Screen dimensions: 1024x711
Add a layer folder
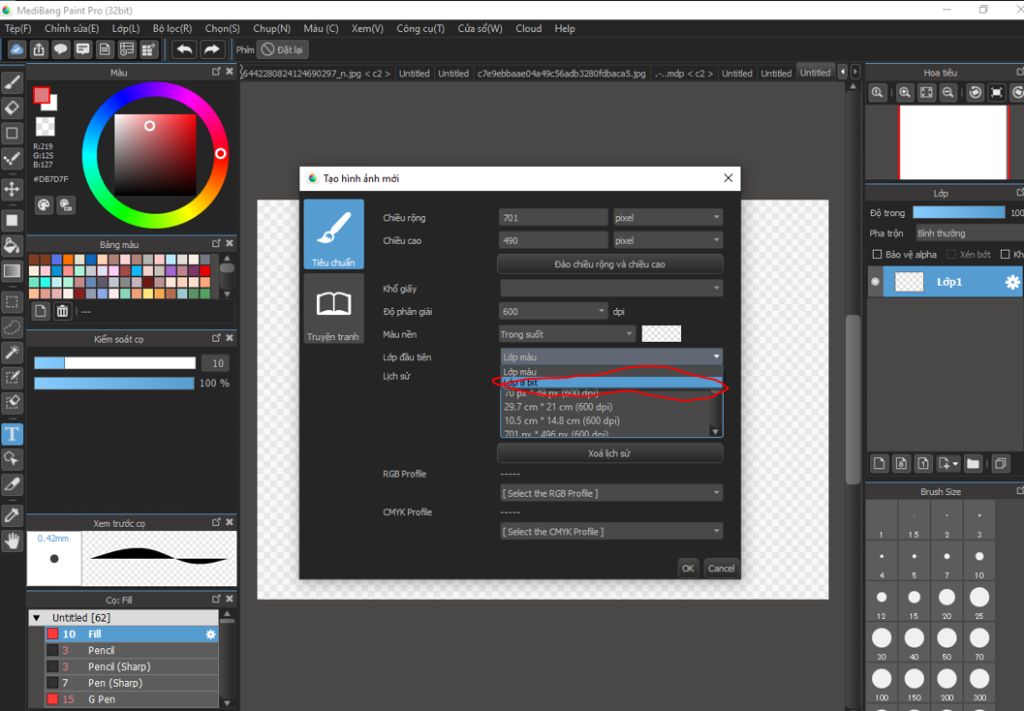click(973, 464)
